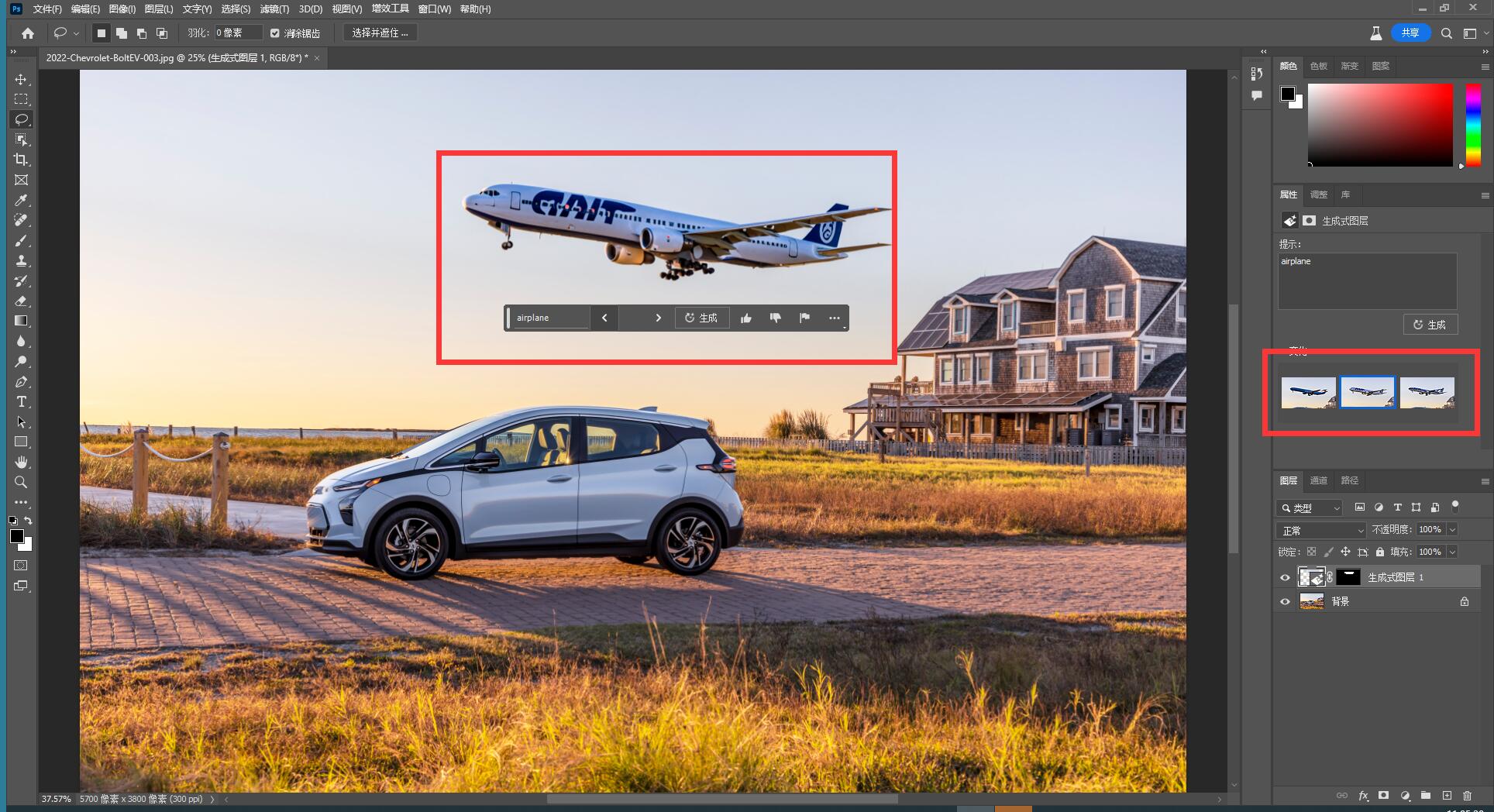Switch to the Swatches tab
Viewport: 1494px width, 812px height.
pyautogui.click(x=1319, y=66)
